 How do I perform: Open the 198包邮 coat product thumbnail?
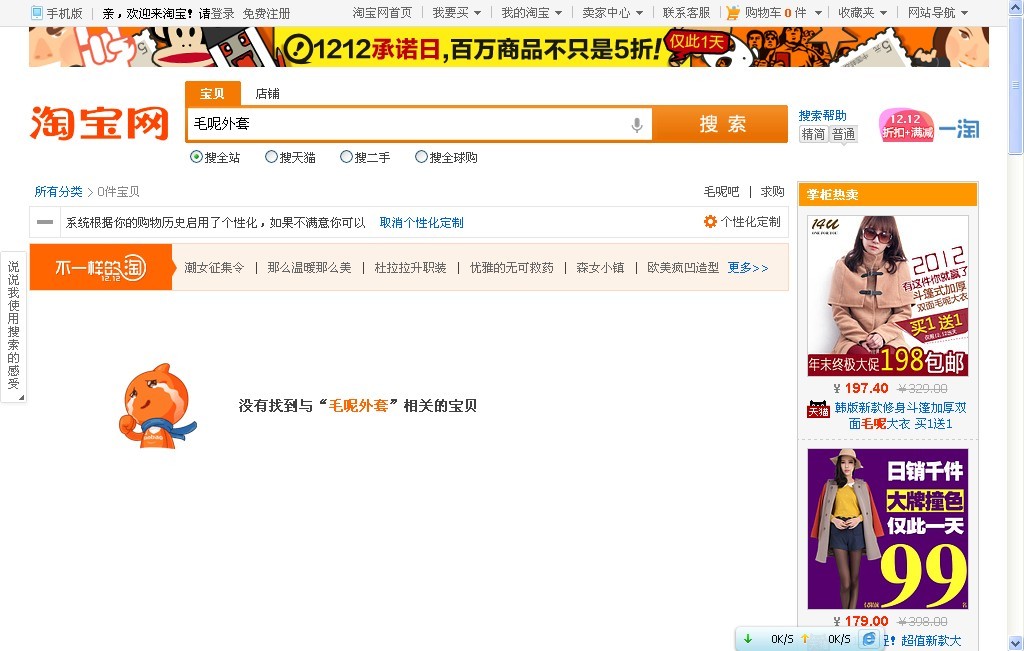(x=888, y=296)
